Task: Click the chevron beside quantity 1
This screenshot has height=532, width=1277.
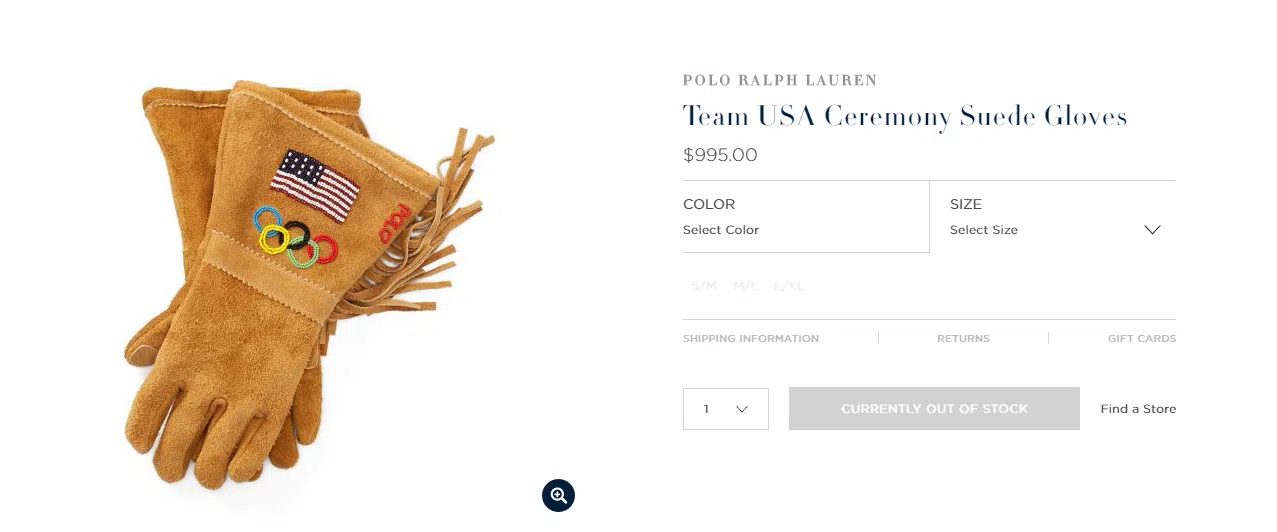Action: pyautogui.click(x=742, y=409)
